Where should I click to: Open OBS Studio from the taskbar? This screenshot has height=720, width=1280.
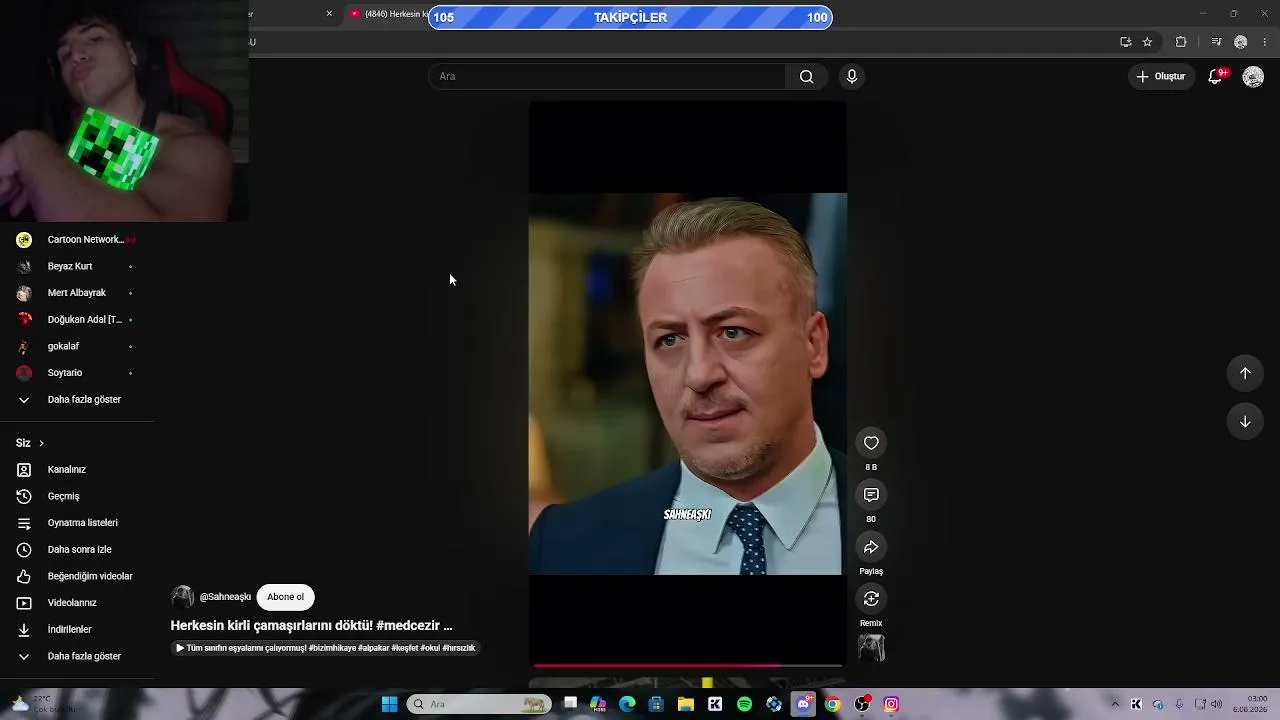862,704
